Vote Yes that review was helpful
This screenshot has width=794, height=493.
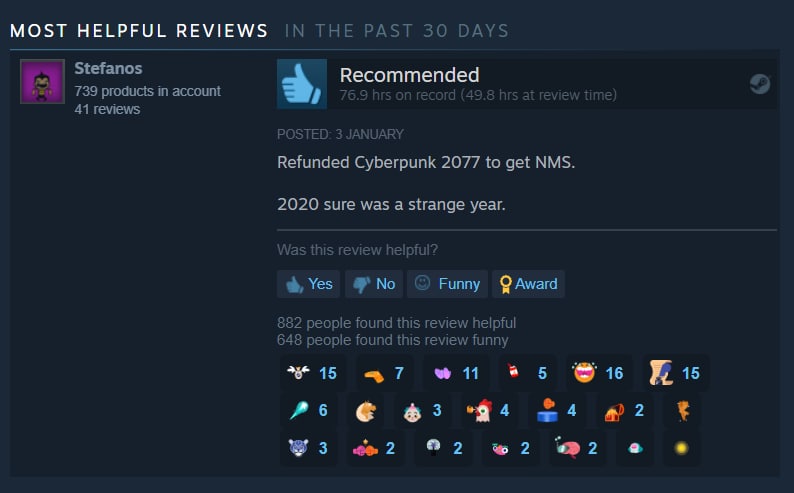308,284
